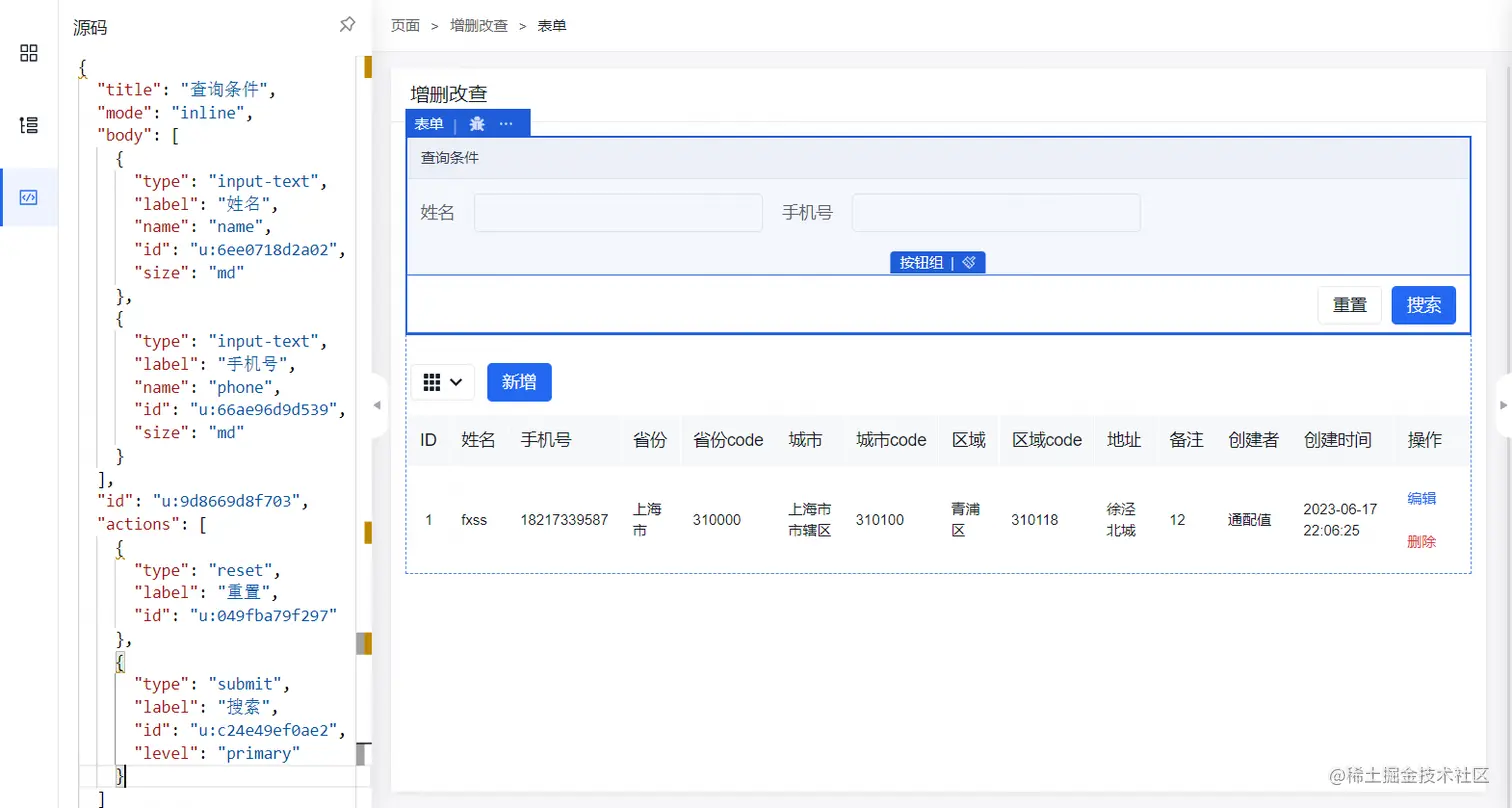Open the 编辑 link in the table row
Image resolution: width=1512 pixels, height=808 pixels.
(x=1421, y=498)
